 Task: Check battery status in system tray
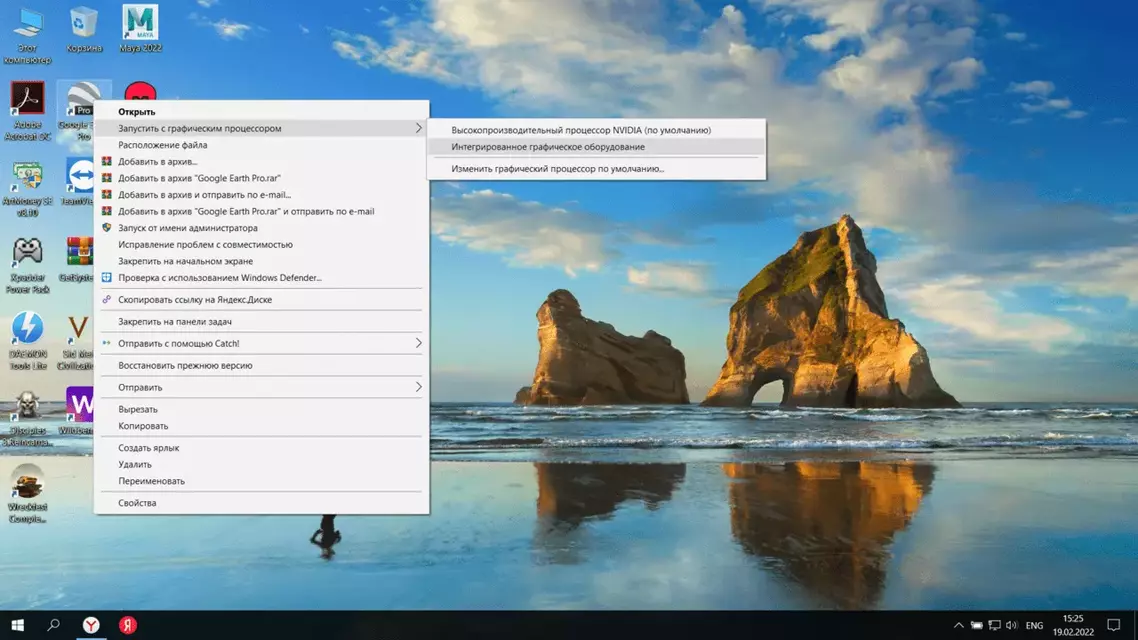pyautogui.click(x=976, y=625)
